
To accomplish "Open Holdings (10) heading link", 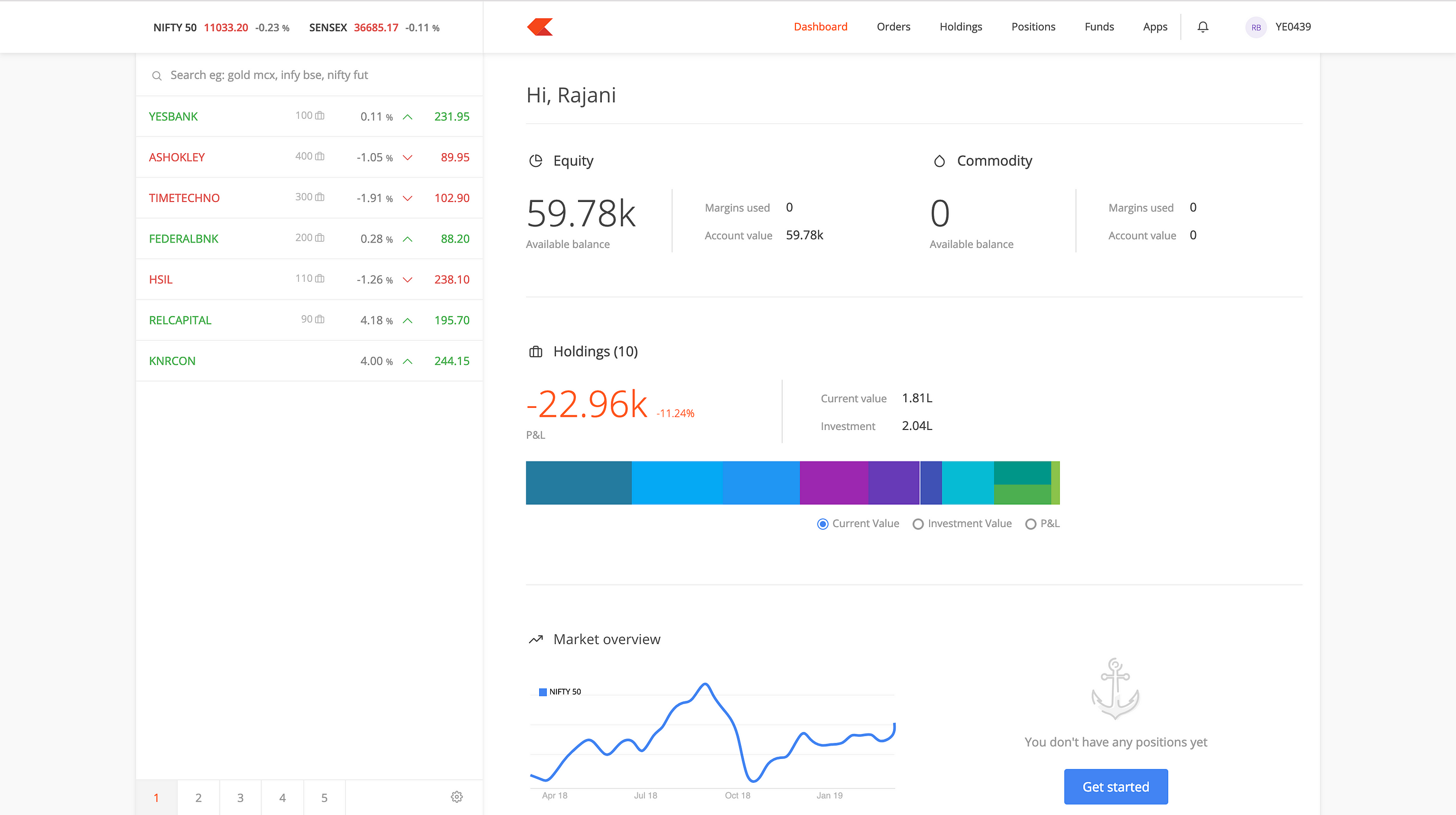I will (x=595, y=352).
